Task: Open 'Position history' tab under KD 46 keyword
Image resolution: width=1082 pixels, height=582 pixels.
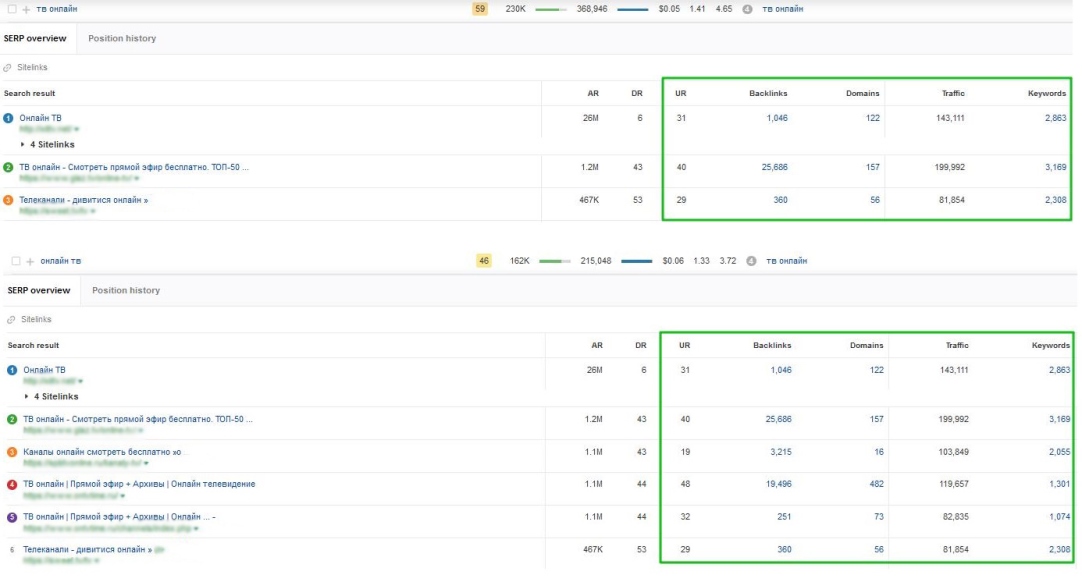Action: (x=126, y=291)
